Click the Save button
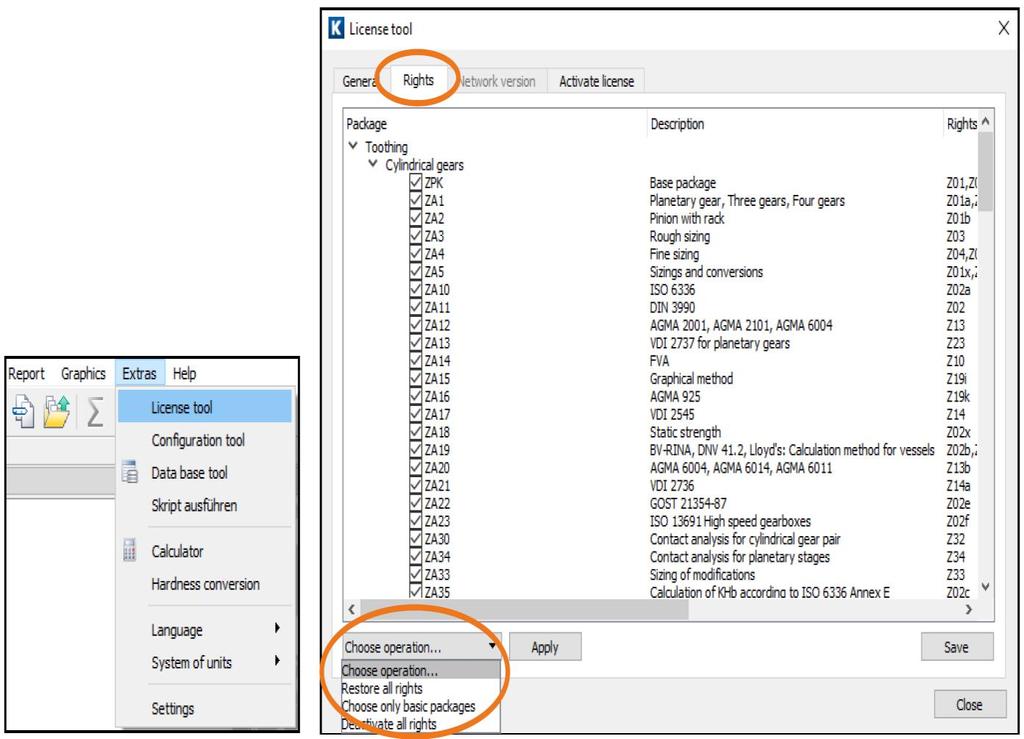This screenshot has width=1024, height=739. [x=957, y=647]
